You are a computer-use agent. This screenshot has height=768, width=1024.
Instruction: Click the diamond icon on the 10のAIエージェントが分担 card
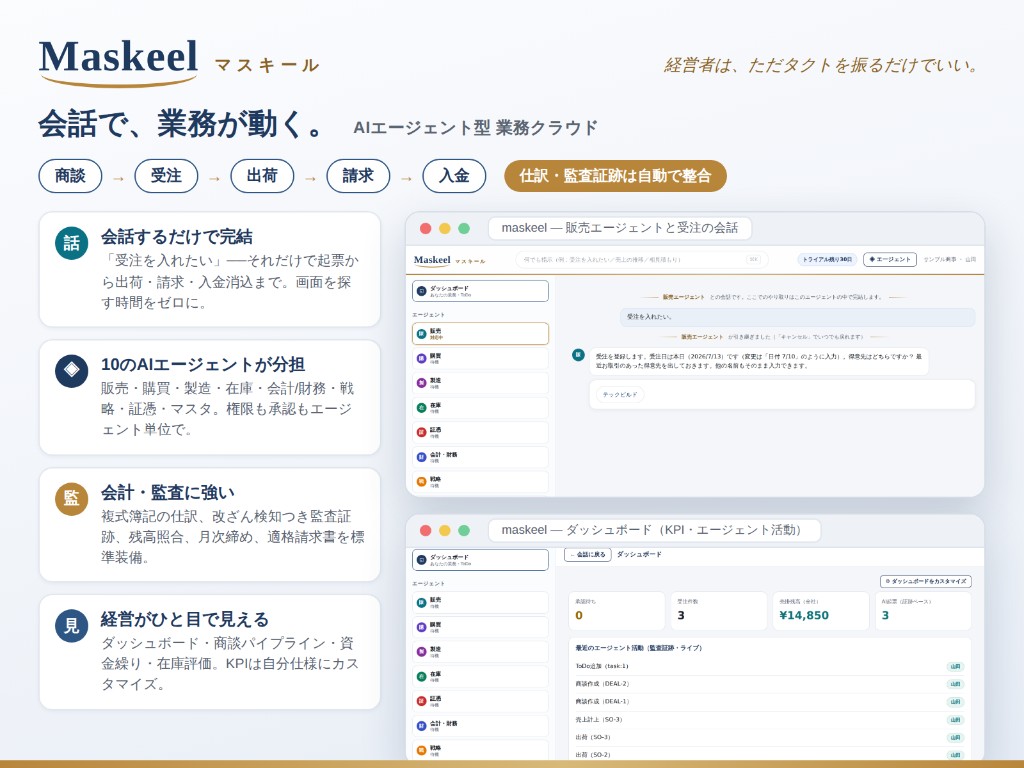[72, 370]
